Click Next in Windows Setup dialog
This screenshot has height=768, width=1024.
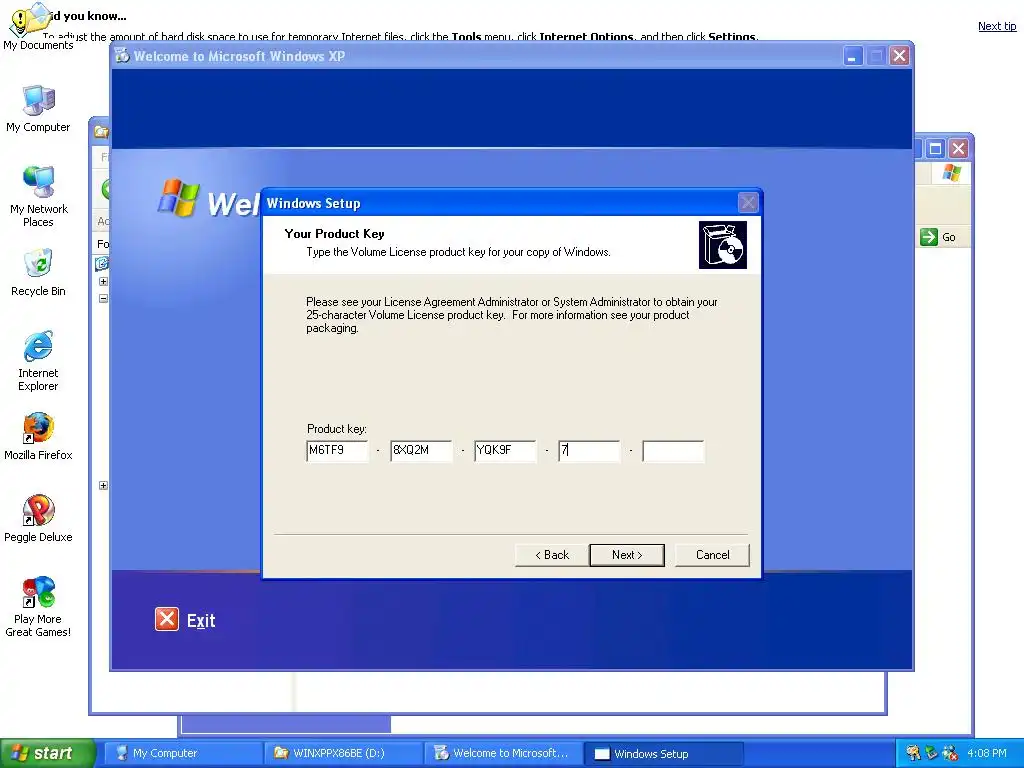pyautogui.click(x=627, y=555)
